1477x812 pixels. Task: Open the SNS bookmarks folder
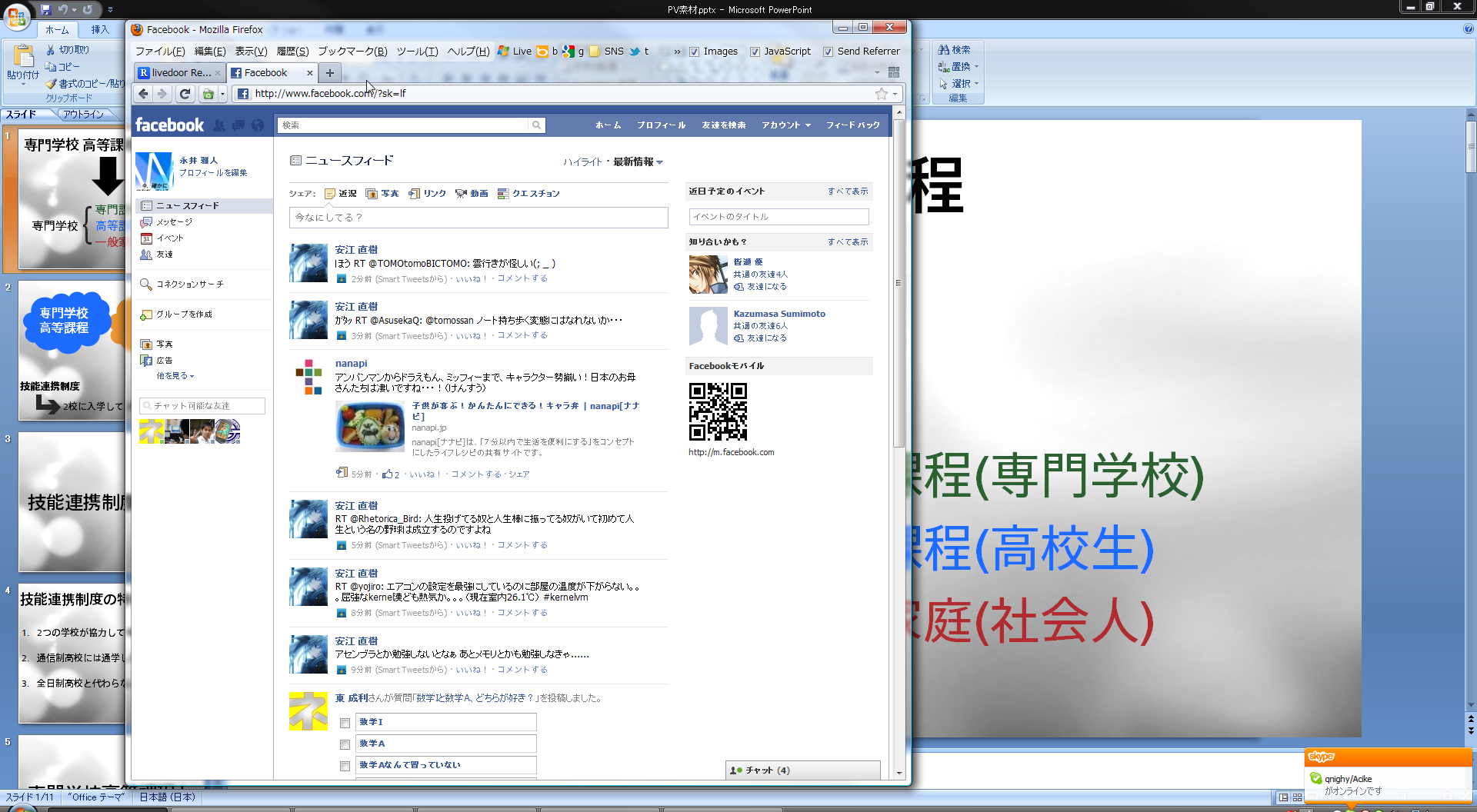[x=606, y=52]
